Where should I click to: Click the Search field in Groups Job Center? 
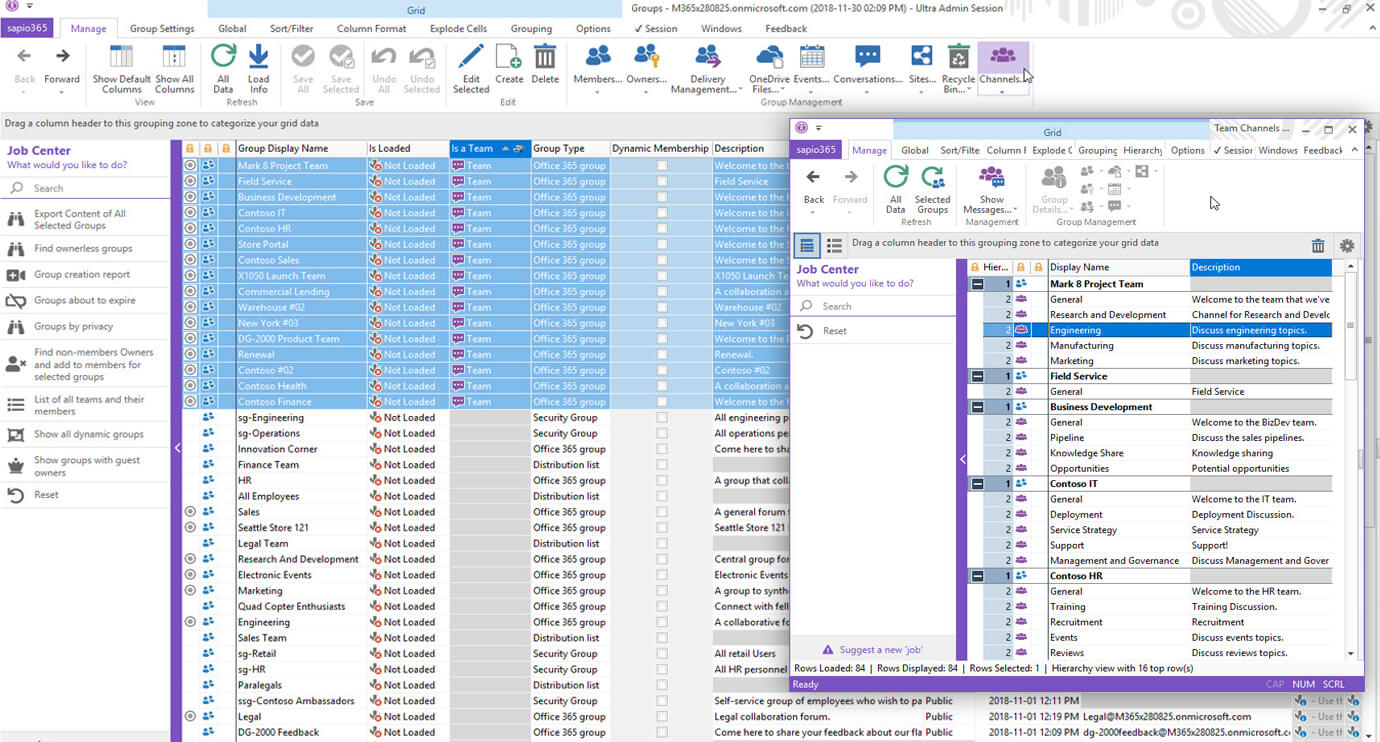[85, 188]
